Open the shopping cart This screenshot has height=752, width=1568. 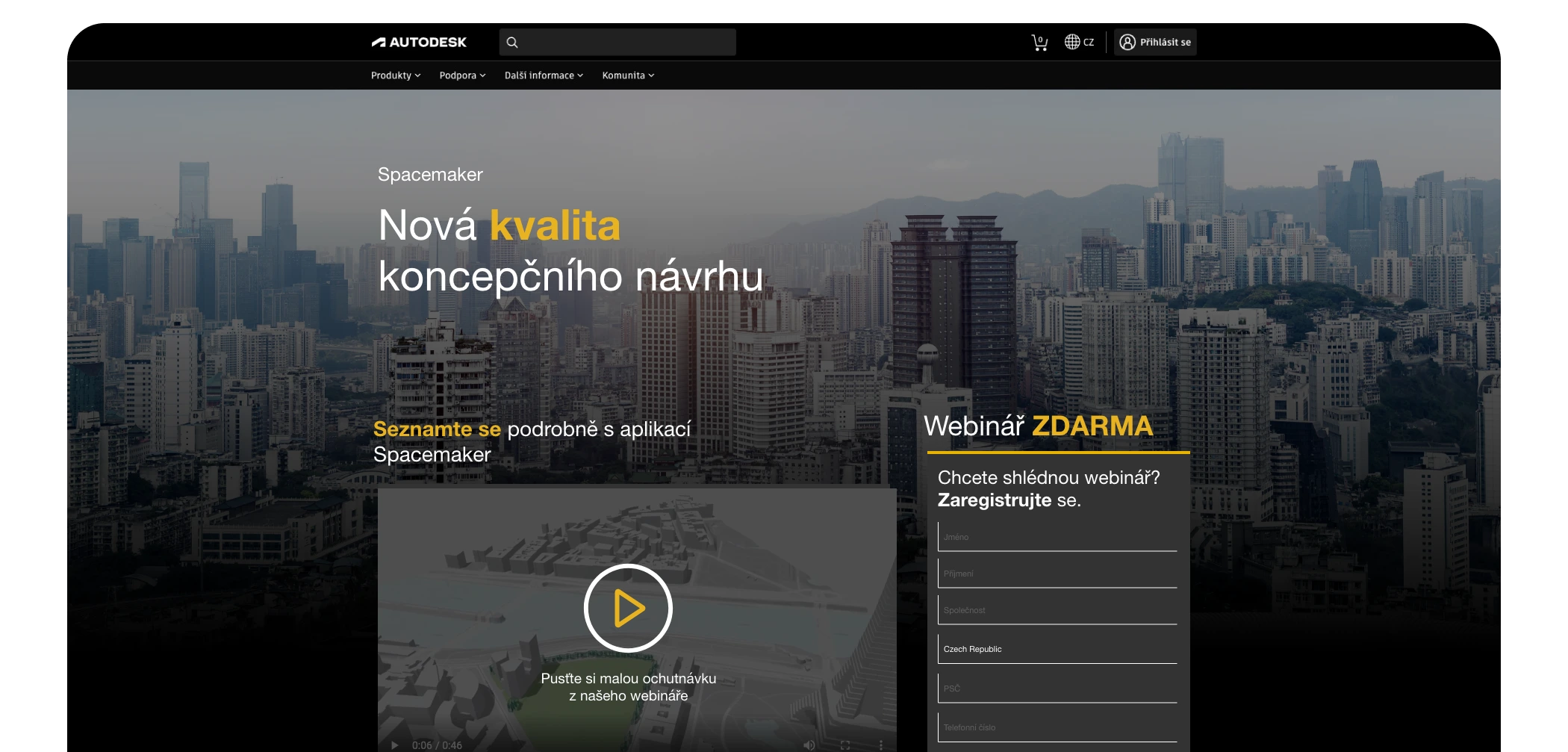coord(1039,43)
